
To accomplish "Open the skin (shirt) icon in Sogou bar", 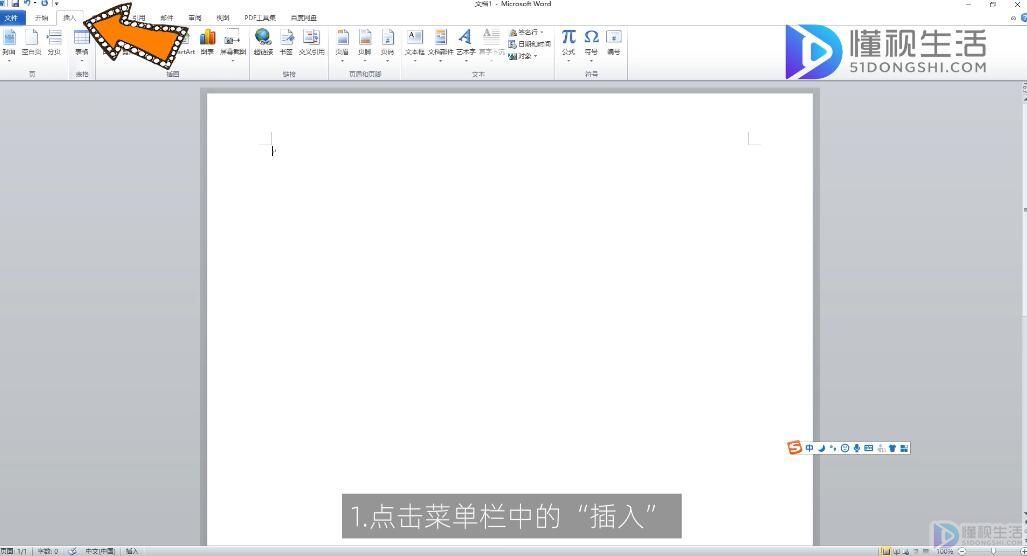I will click(892, 448).
